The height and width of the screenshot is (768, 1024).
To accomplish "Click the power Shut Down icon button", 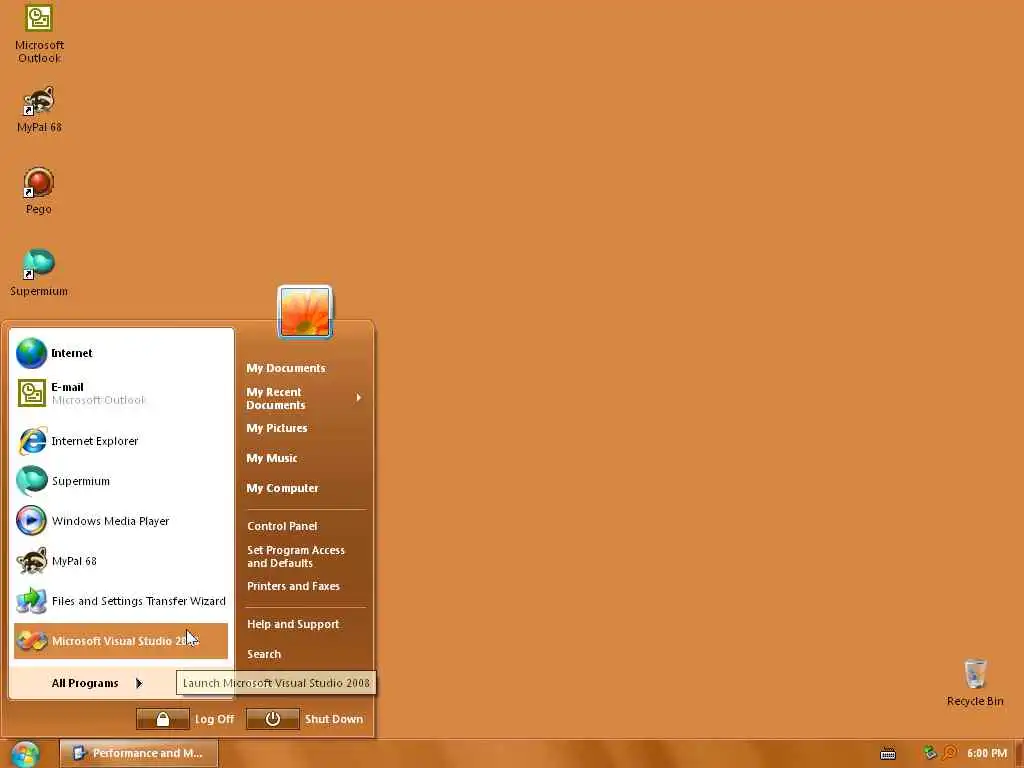I will click(273, 719).
